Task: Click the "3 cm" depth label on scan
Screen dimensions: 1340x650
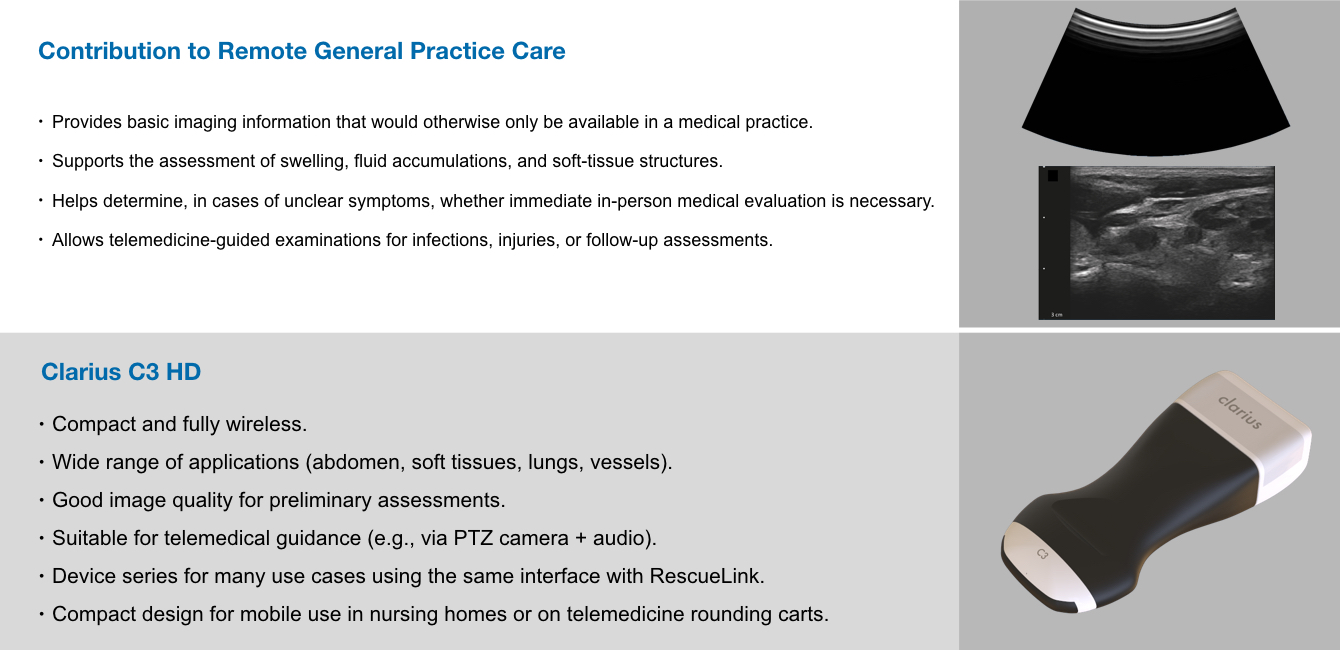Action: [x=1056, y=314]
